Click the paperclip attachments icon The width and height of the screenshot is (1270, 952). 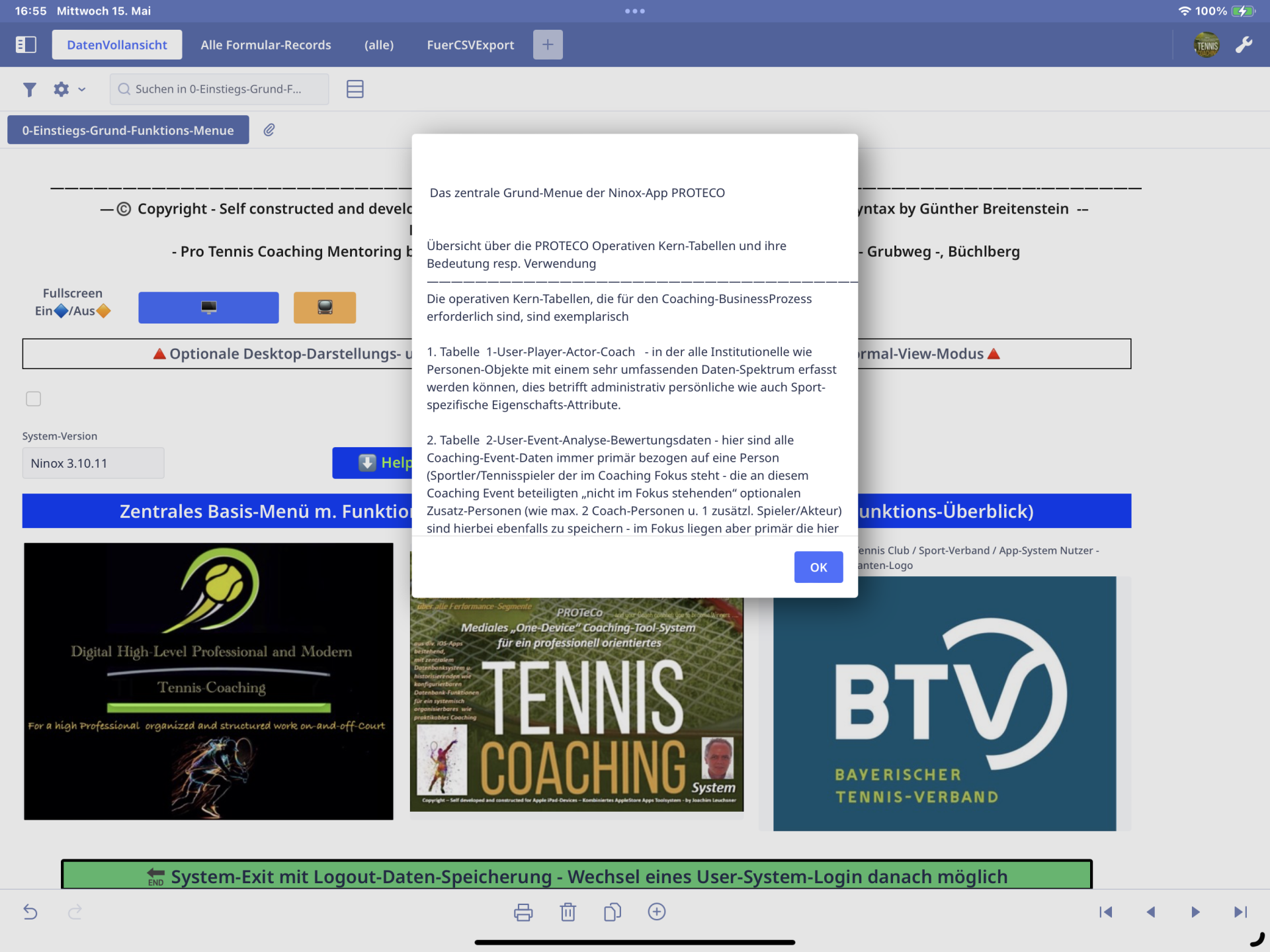click(x=269, y=130)
